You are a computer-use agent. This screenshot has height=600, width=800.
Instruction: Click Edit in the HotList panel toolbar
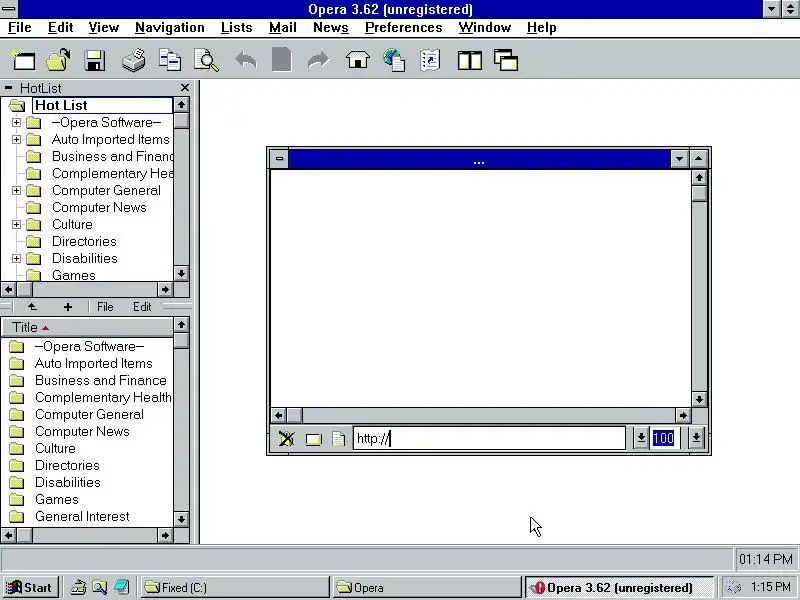[x=142, y=307]
